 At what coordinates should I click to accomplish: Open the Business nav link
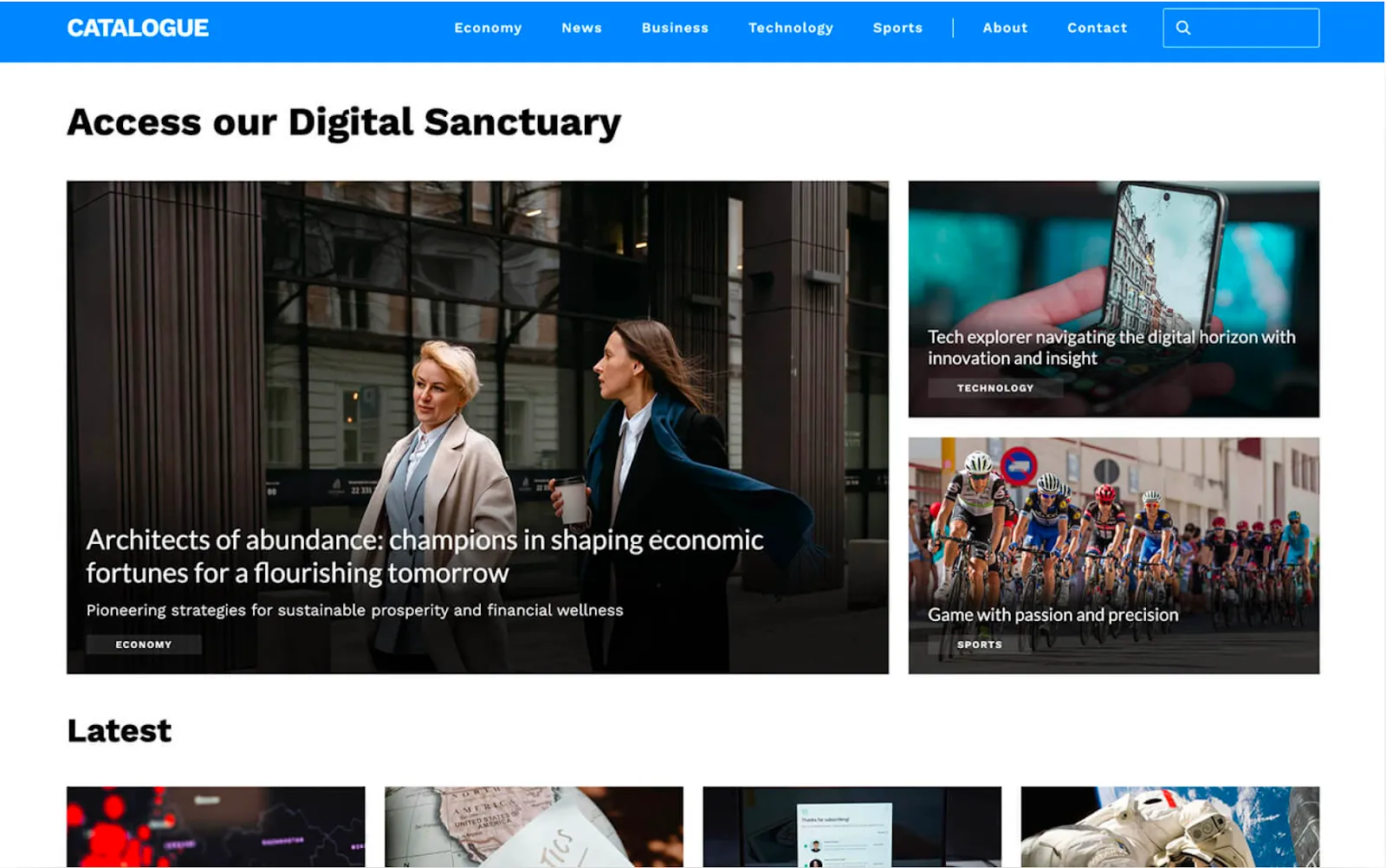tap(675, 28)
